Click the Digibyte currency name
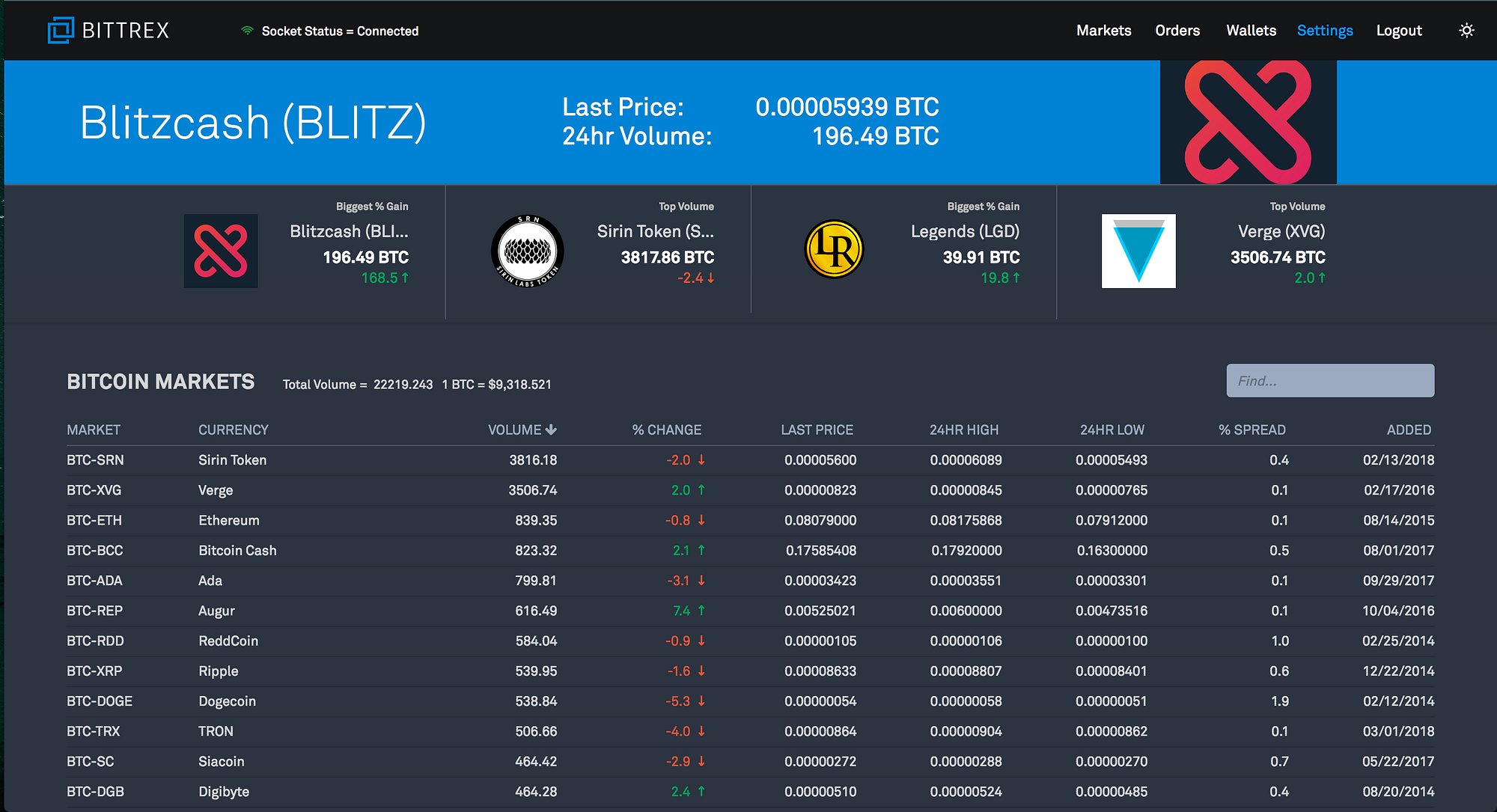Image resolution: width=1497 pixels, height=812 pixels. [x=224, y=792]
